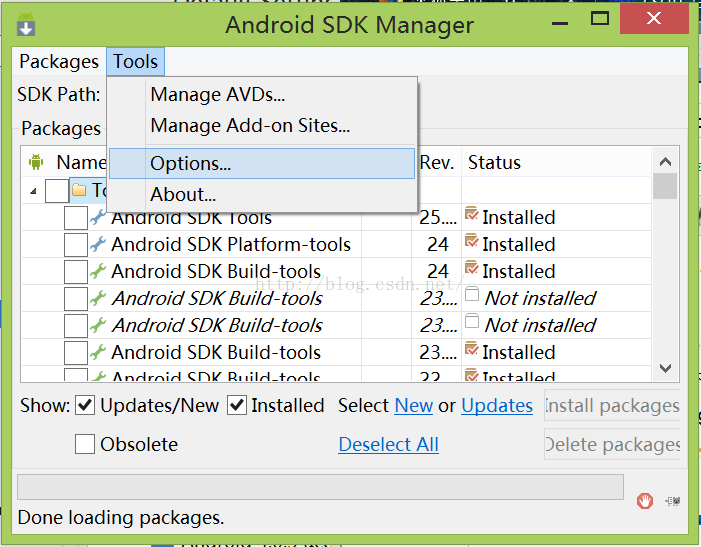Image resolution: width=701 pixels, height=547 pixels.
Task: Toggle the Tools folder checkbox
Action: 57,191
